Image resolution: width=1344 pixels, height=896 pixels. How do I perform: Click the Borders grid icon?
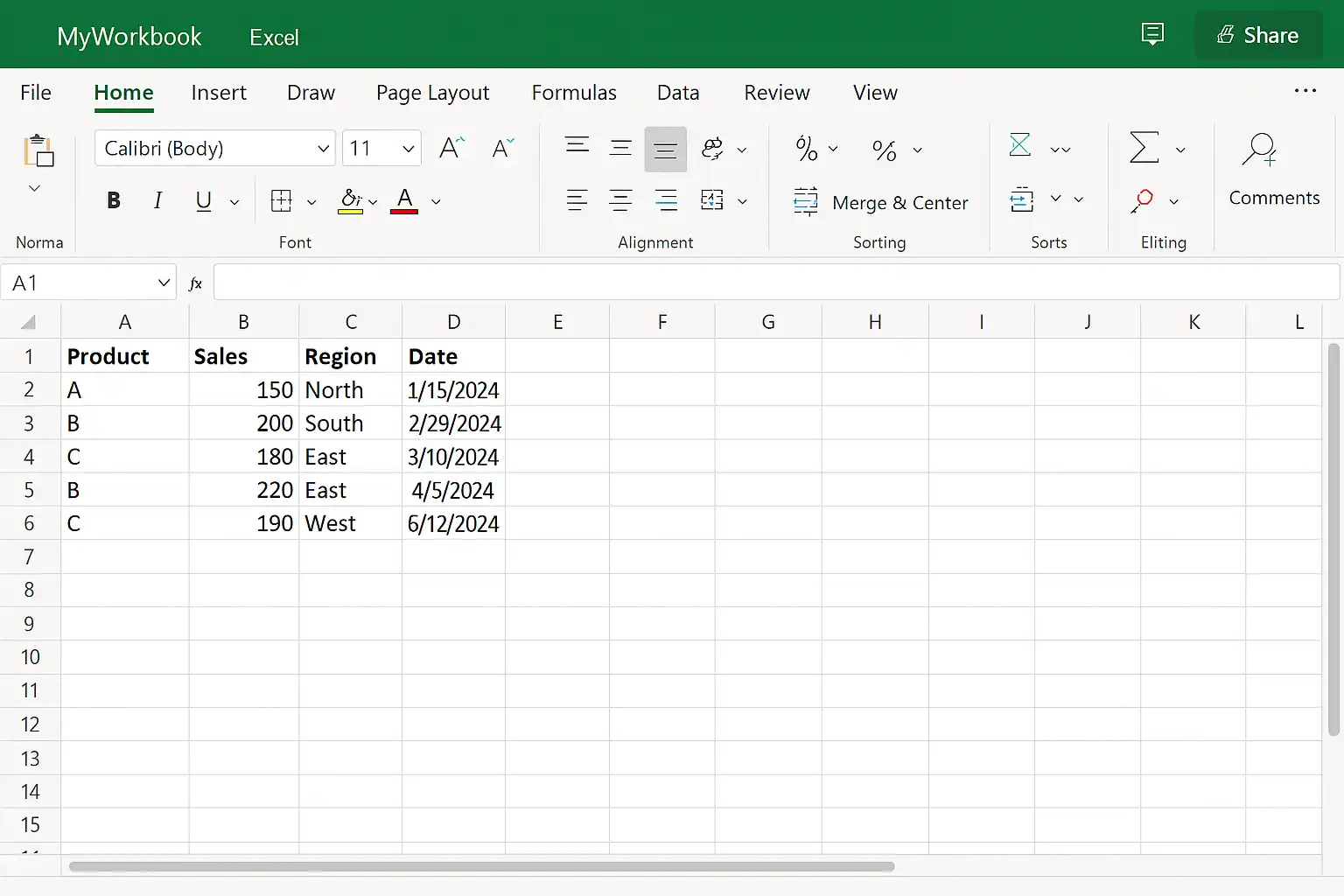tap(282, 201)
